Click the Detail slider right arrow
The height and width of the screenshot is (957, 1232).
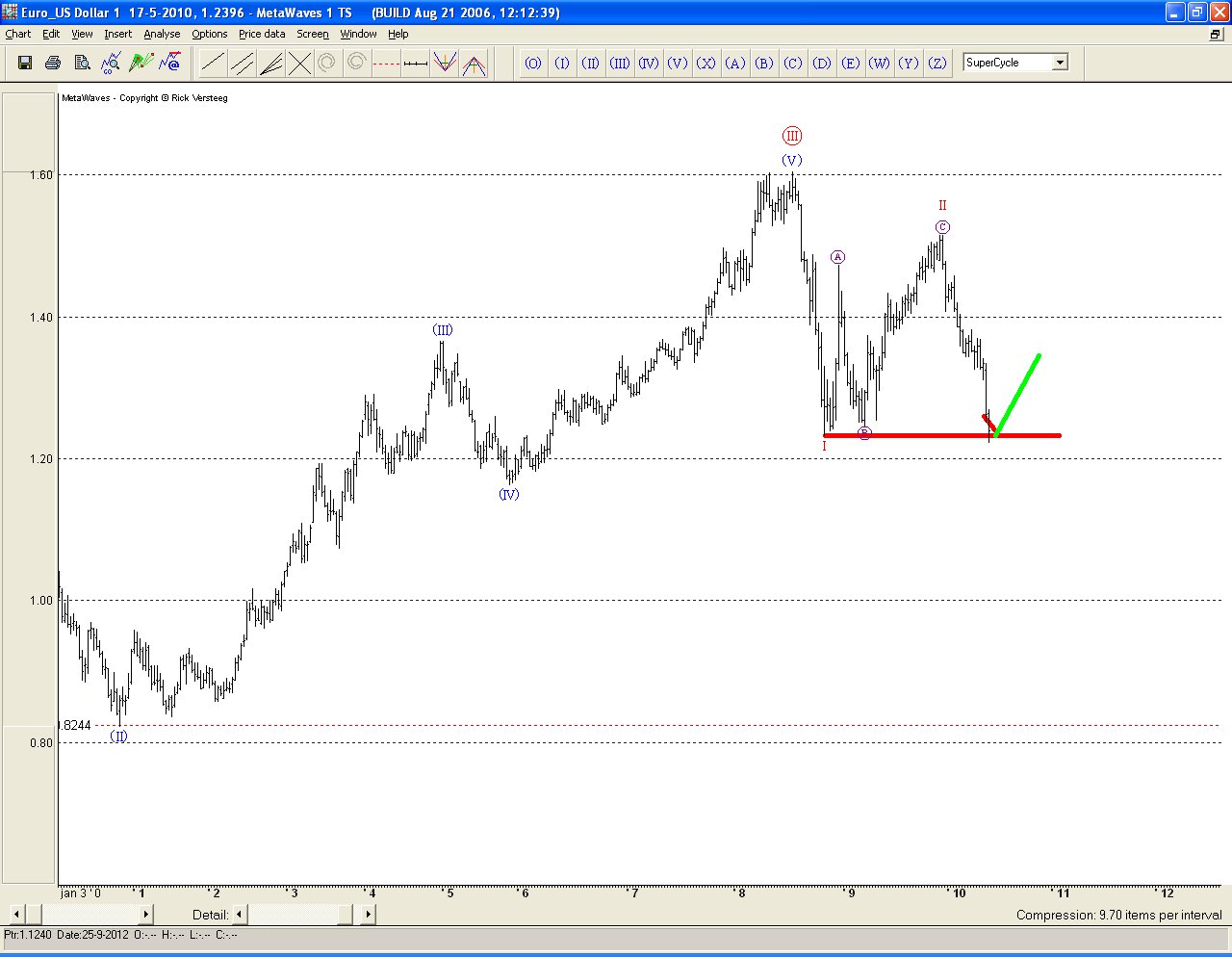pos(368,914)
